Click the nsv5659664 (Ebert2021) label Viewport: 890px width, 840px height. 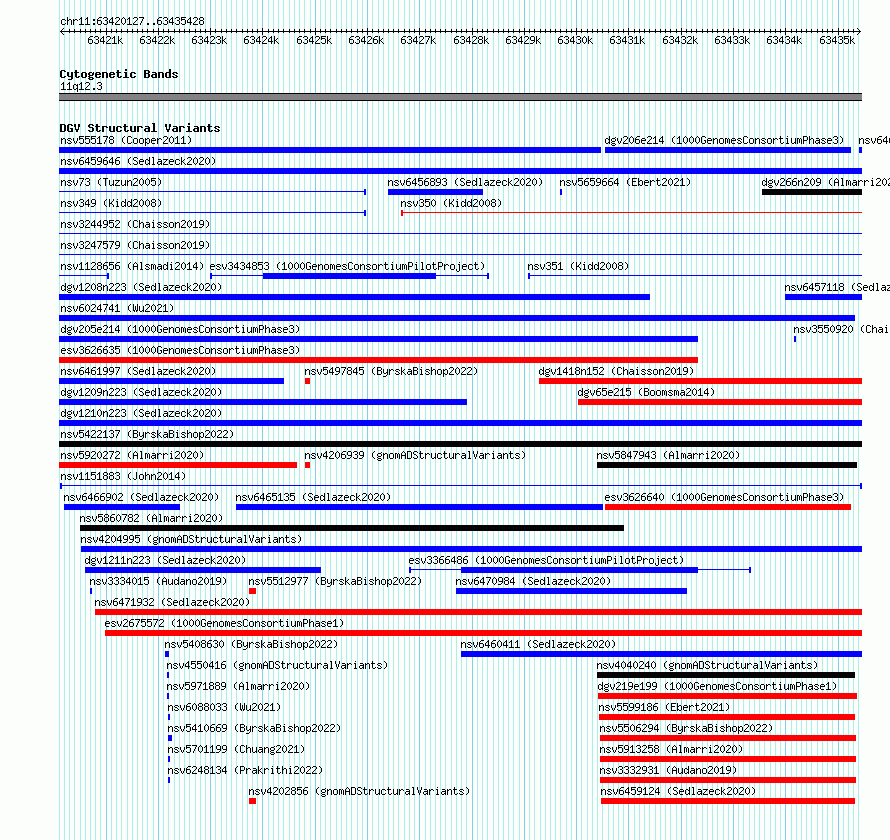[625, 182]
